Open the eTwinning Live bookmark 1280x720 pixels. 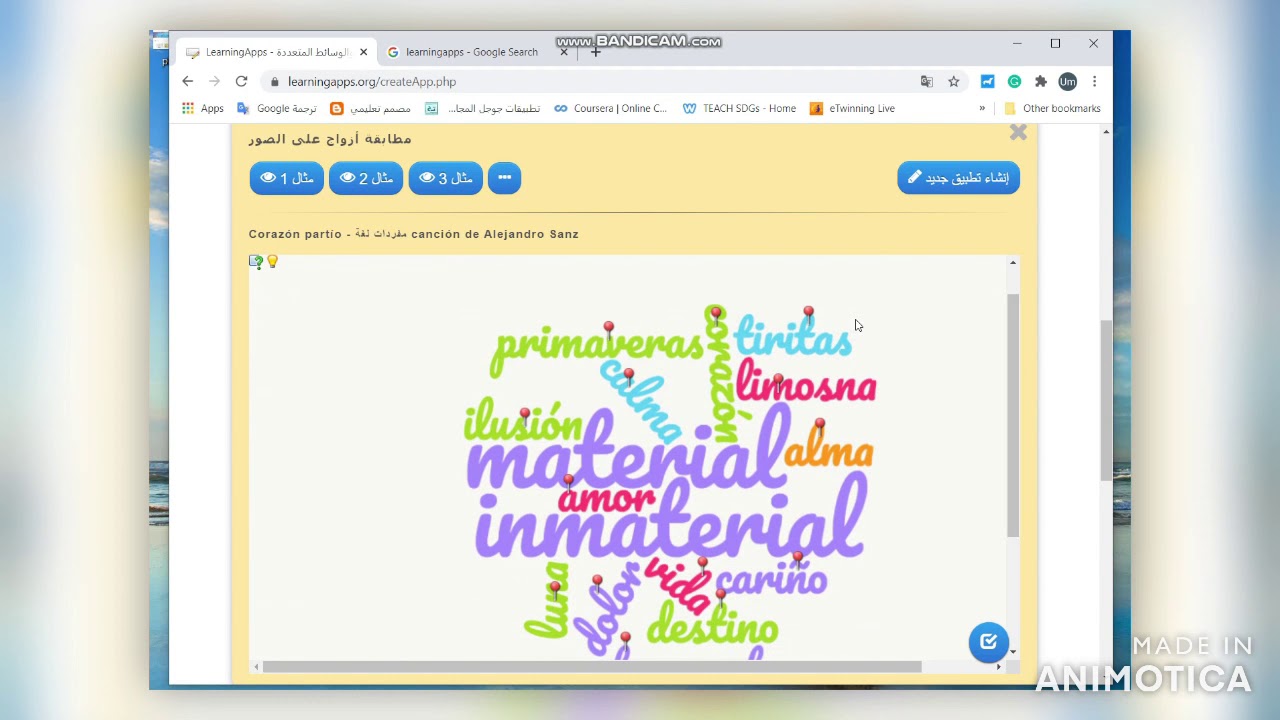pyautogui.click(x=852, y=108)
